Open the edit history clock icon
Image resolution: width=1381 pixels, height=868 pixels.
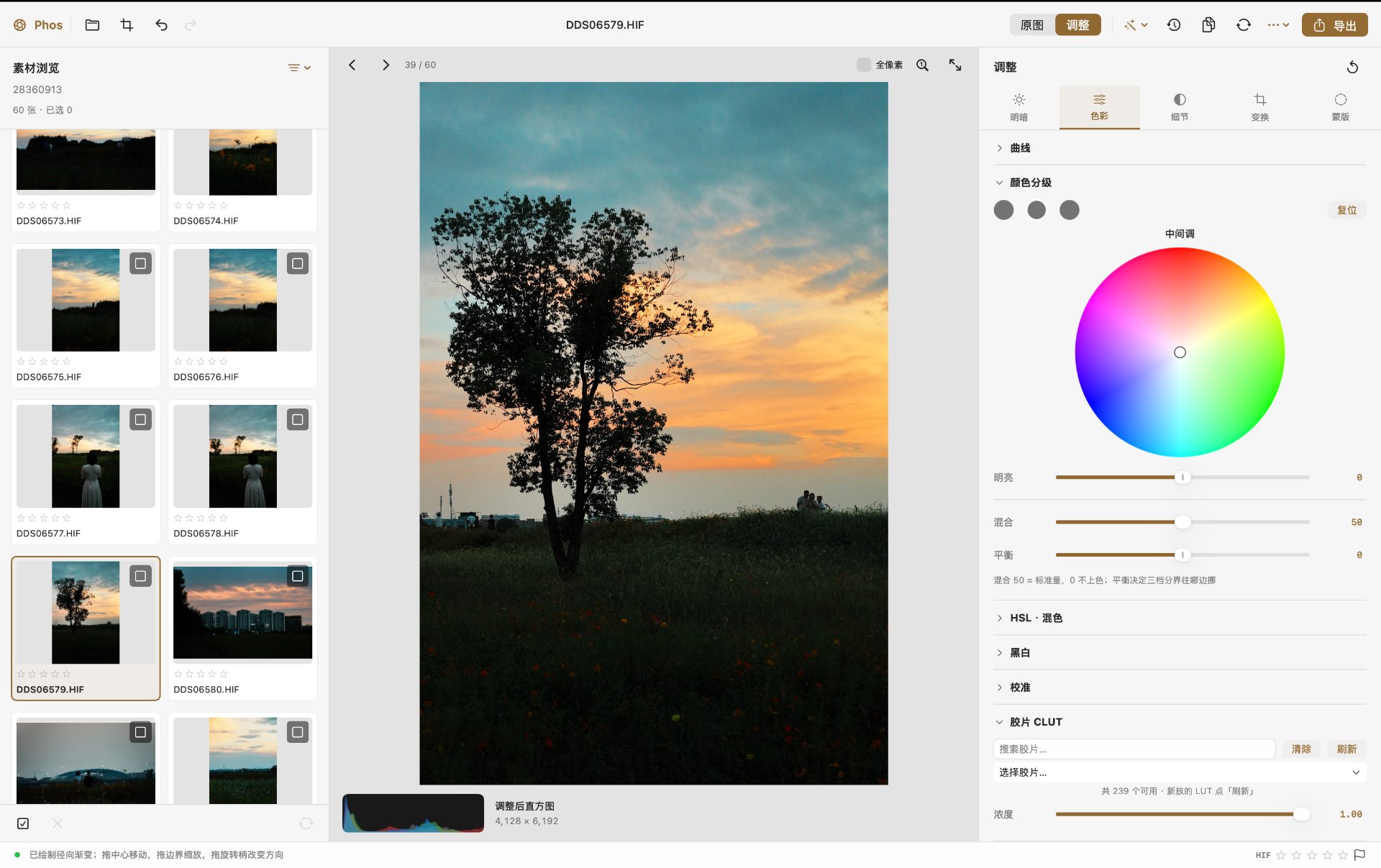coord(1174,25)
